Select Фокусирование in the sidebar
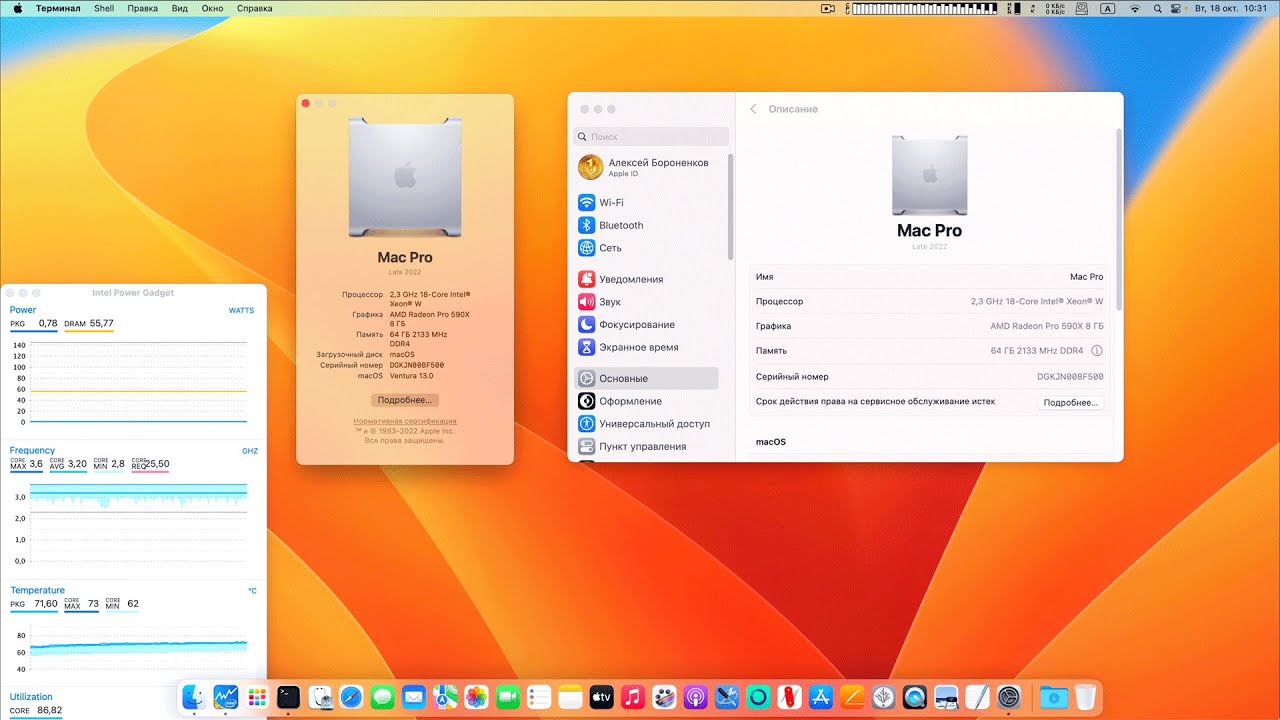 coord(648,325)
